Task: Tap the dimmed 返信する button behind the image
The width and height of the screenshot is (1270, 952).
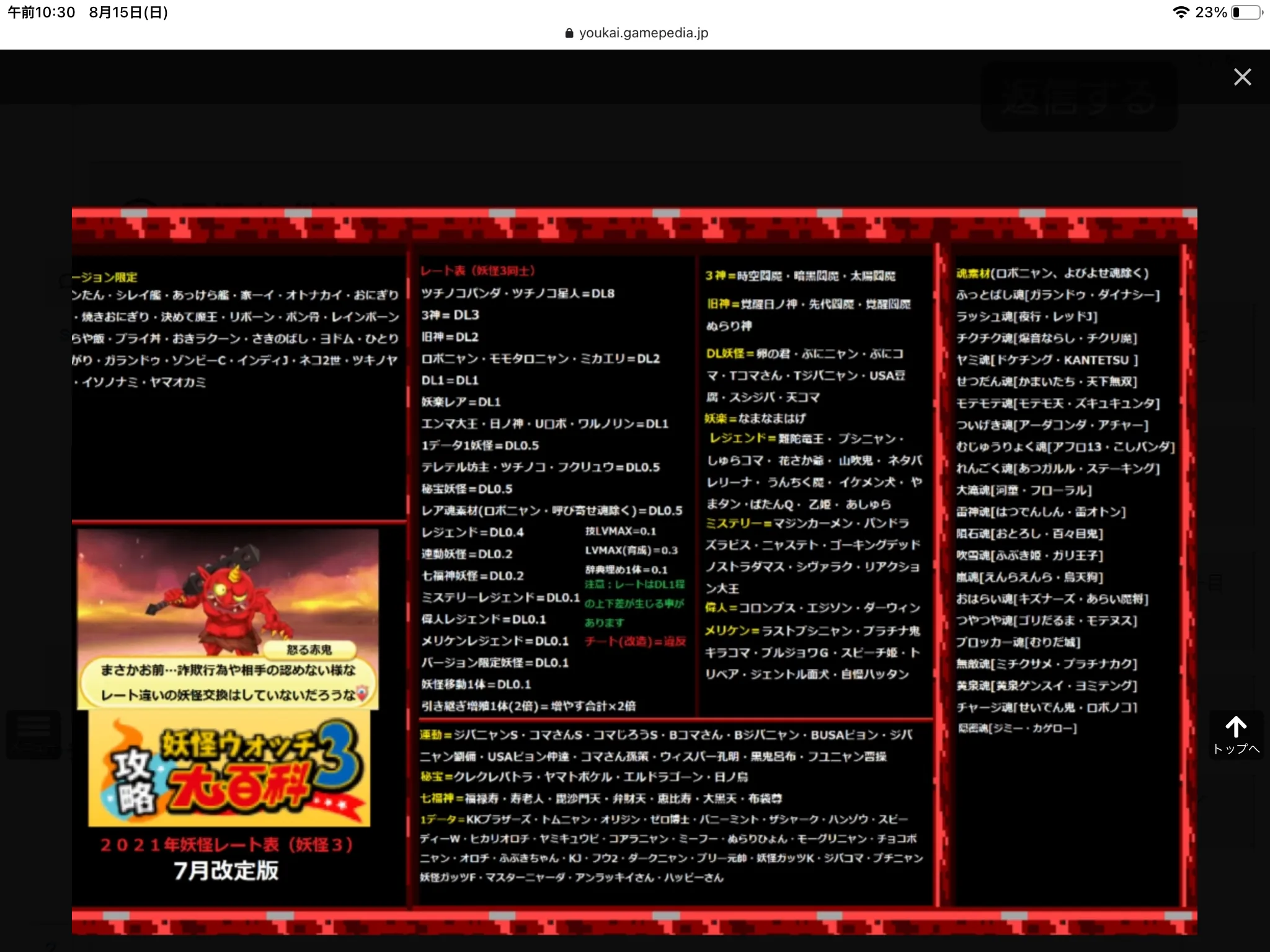Action: pos(1079,97)
